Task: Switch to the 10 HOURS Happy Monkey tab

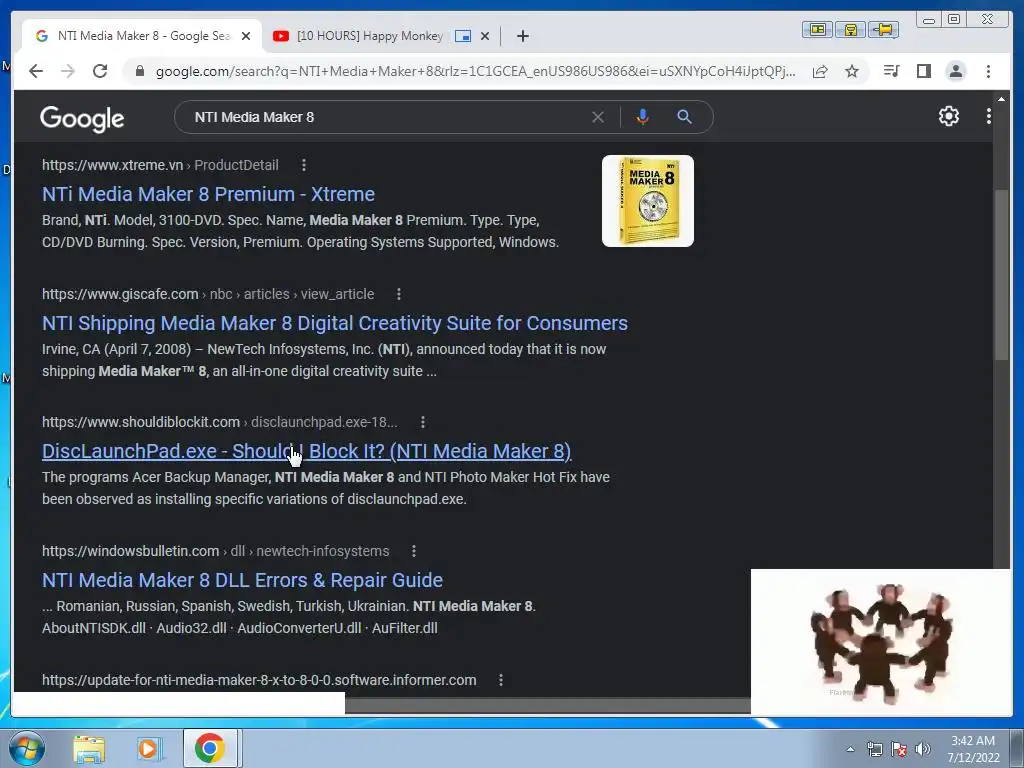Action: coord(370,36)
